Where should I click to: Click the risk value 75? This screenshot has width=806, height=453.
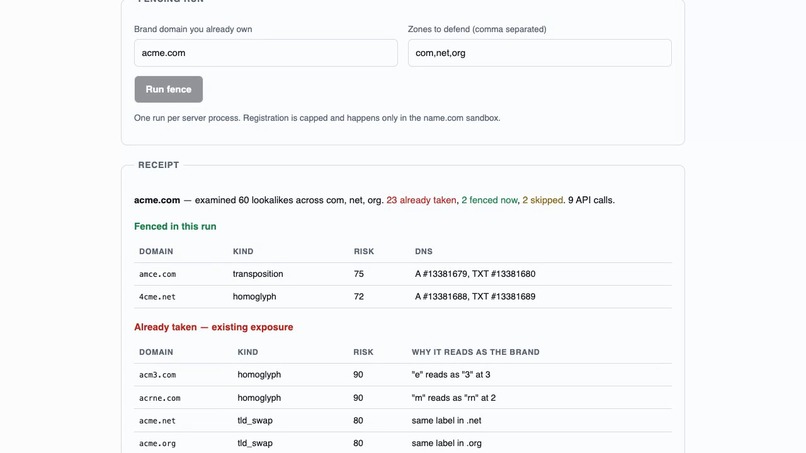pos(359,274)
